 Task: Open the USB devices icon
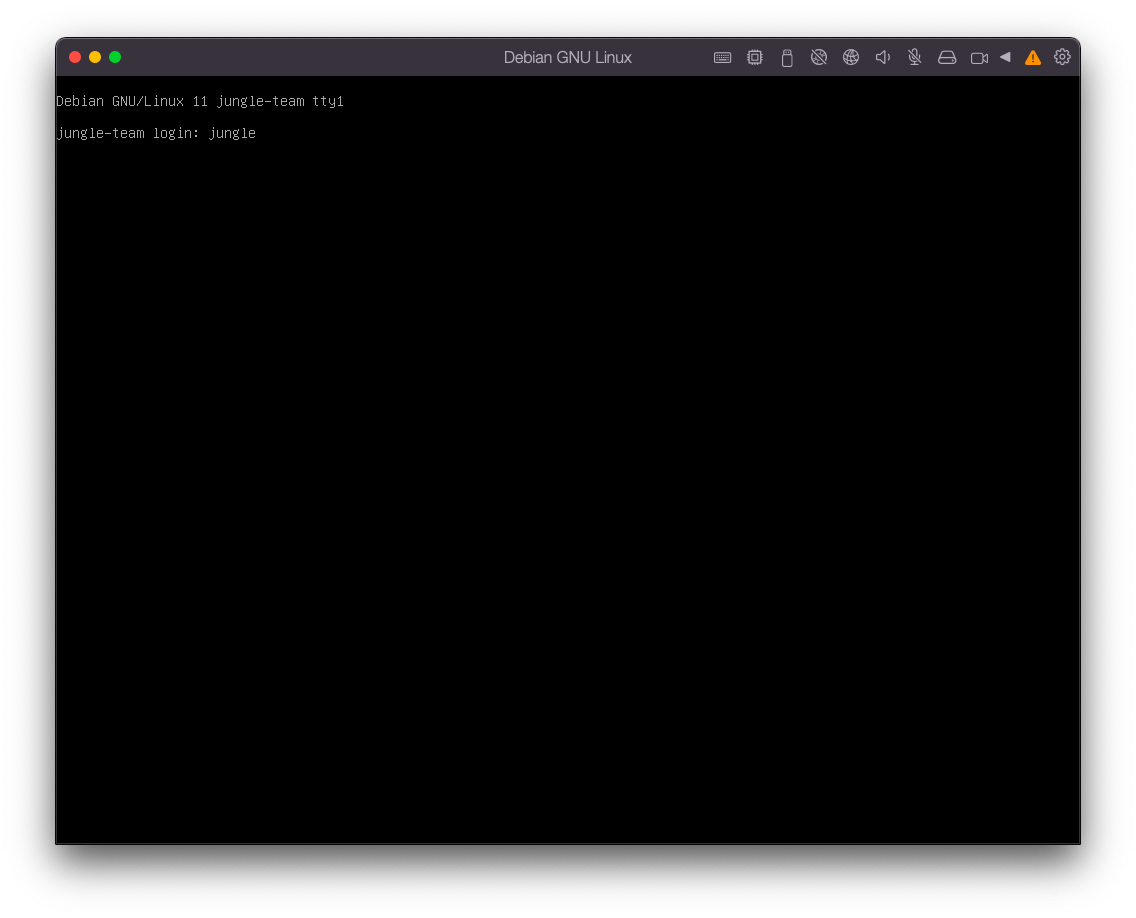(787, 58)
